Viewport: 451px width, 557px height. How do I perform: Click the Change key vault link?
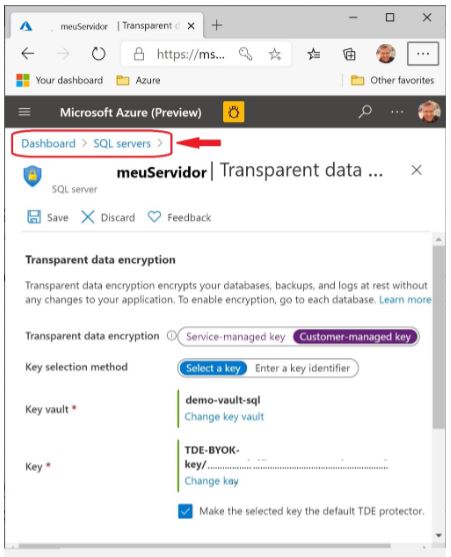pyautogui.click(x=224, y=417)
